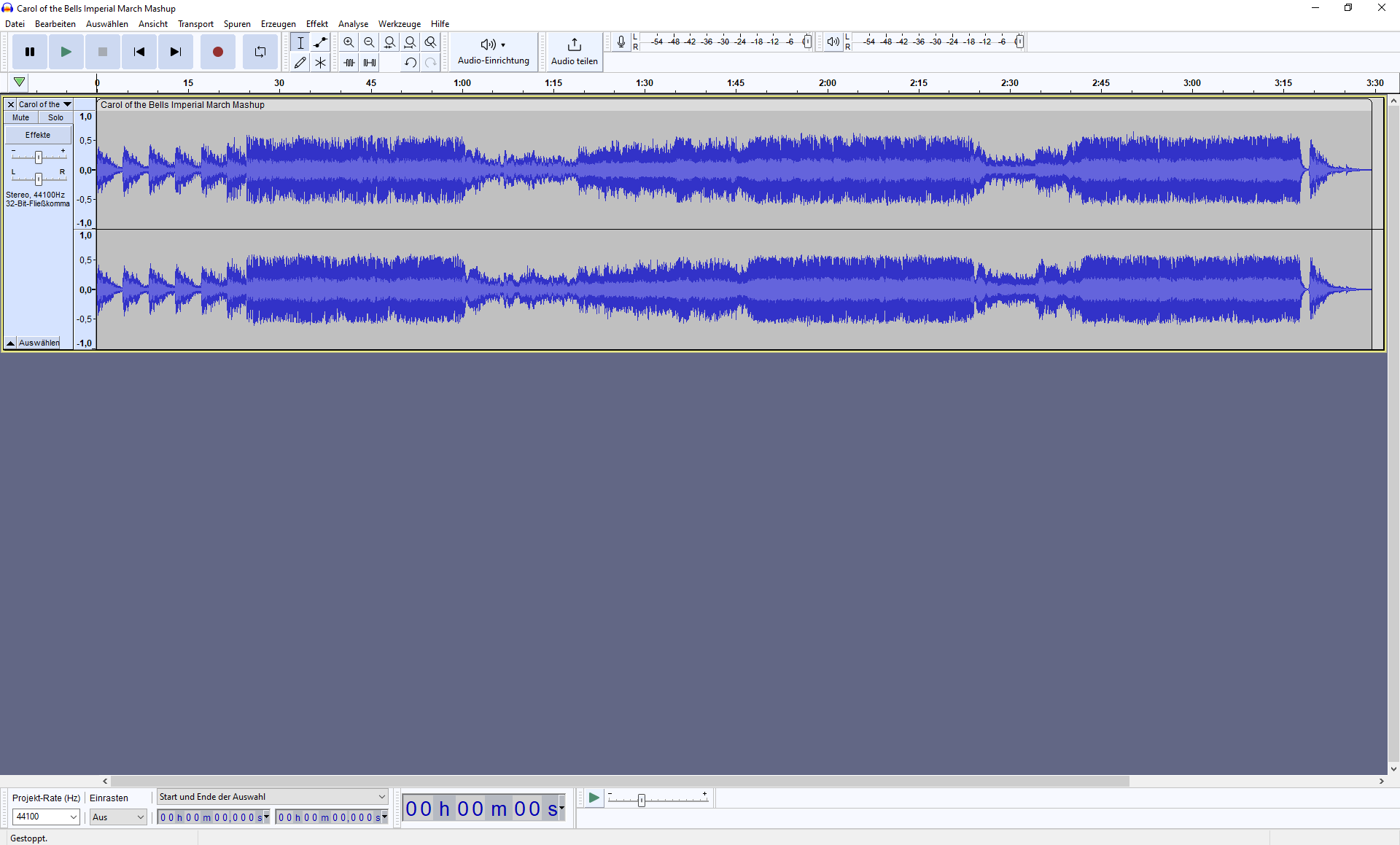Open the Hilfe menu

point(440,24)
